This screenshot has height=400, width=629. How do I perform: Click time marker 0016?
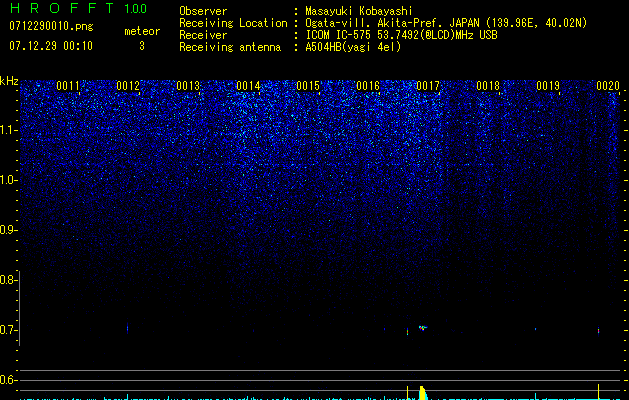pyautogui.click(x=368, y=86)
